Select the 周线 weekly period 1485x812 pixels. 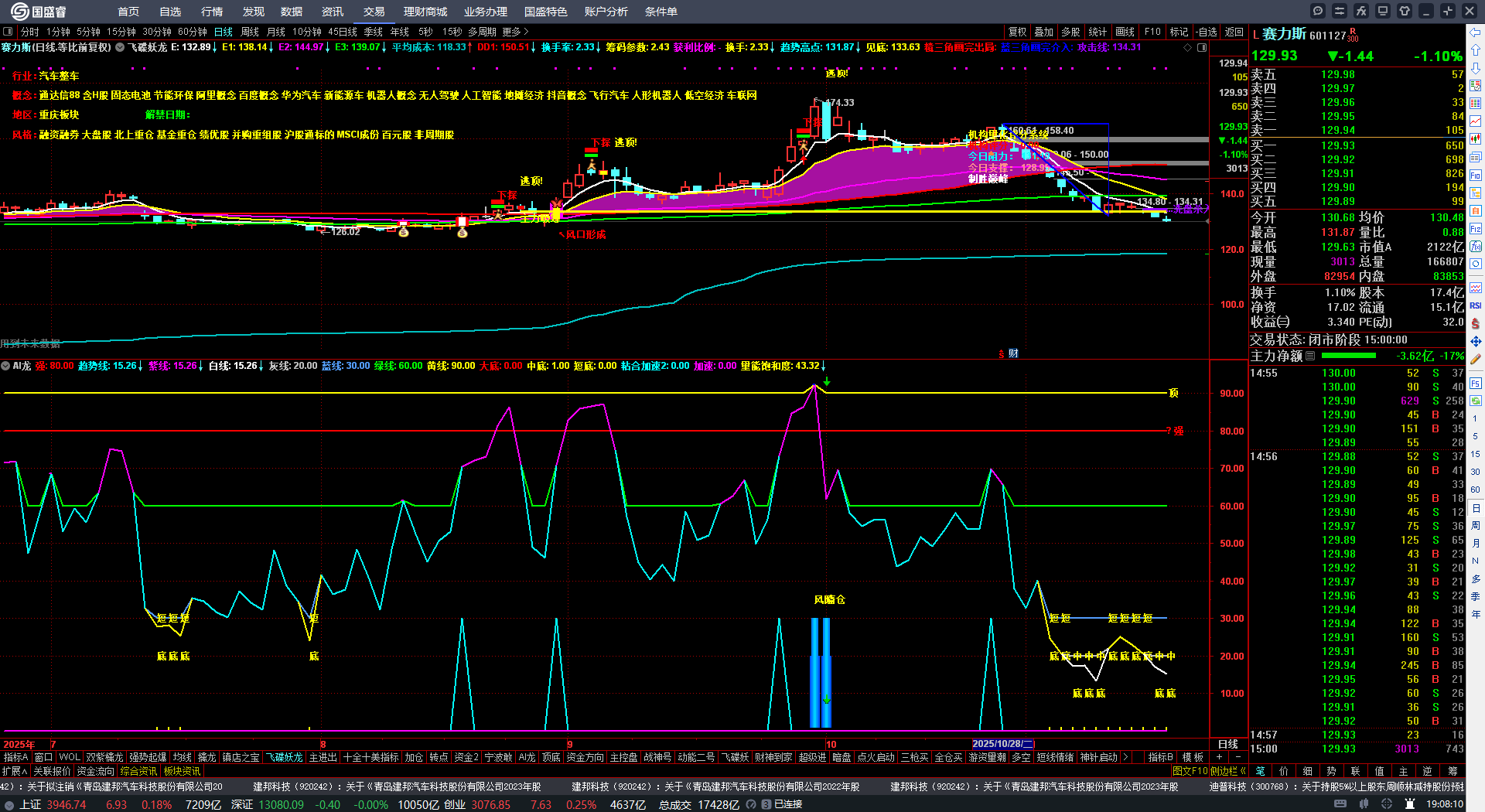point(250,32)
